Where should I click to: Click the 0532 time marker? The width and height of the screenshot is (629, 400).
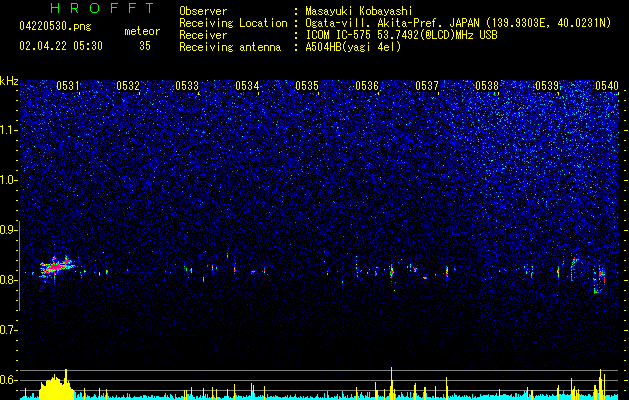(128, 86)
